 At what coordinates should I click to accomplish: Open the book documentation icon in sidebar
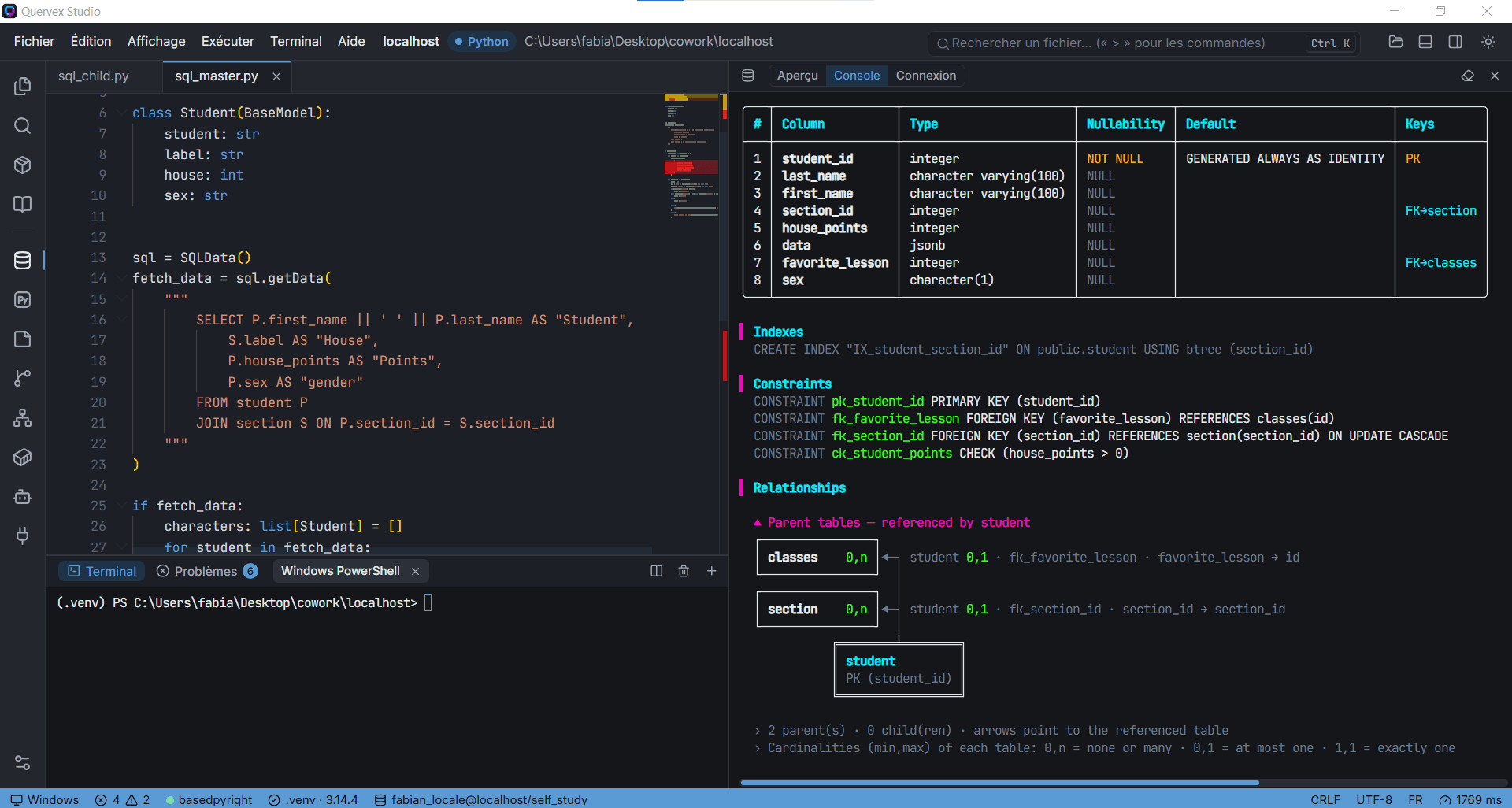tap(23, 204)
